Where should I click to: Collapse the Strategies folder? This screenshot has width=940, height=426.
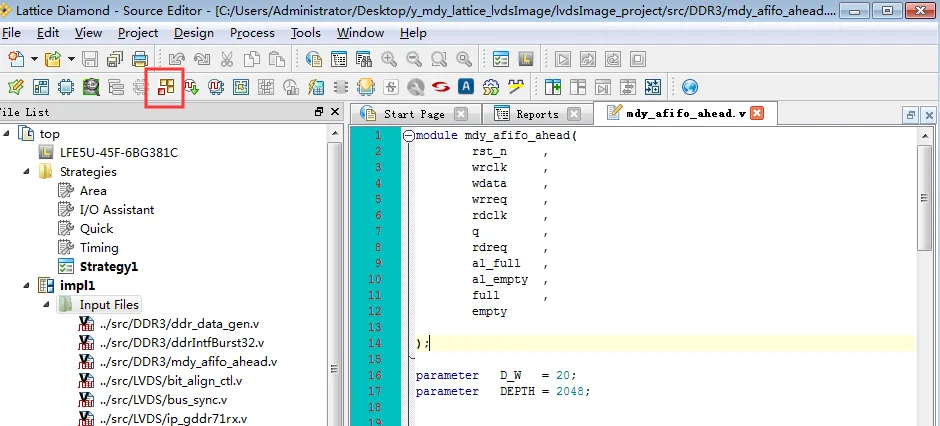pyautogui.click(x=26, y=172)
